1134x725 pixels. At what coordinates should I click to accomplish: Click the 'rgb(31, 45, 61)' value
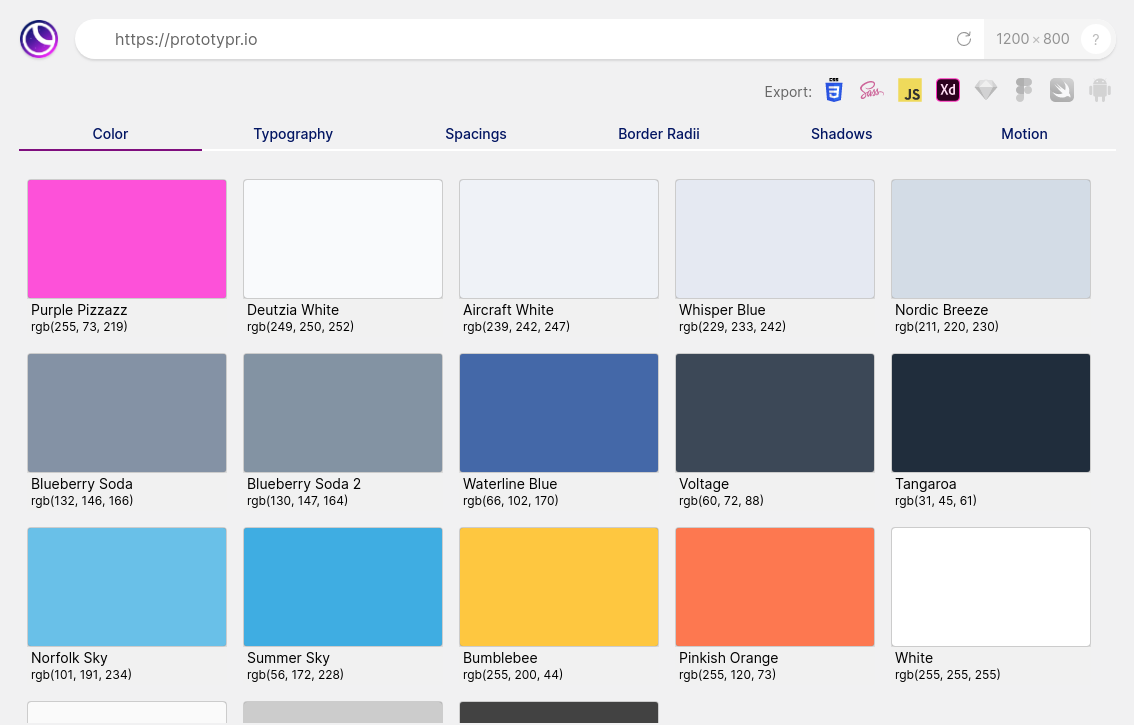(x=936, y=501)
